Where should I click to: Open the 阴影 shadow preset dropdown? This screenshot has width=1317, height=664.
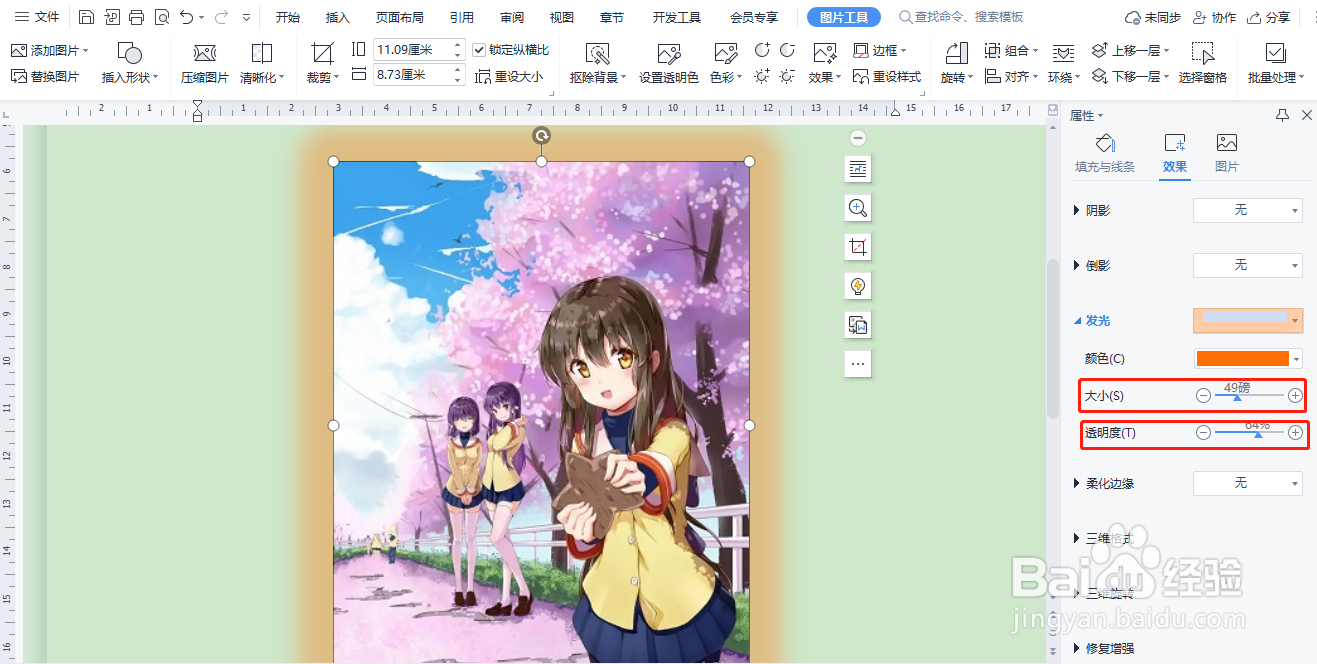click(x=1248, y=210)
